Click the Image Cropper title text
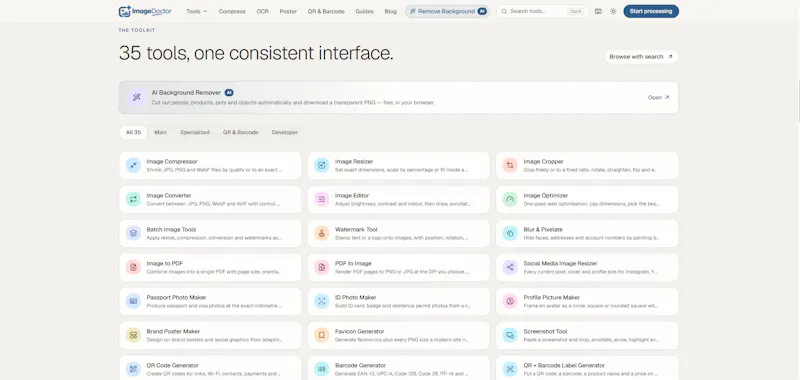Viewport: 800px width, 380px height. (x=543, y=162)
